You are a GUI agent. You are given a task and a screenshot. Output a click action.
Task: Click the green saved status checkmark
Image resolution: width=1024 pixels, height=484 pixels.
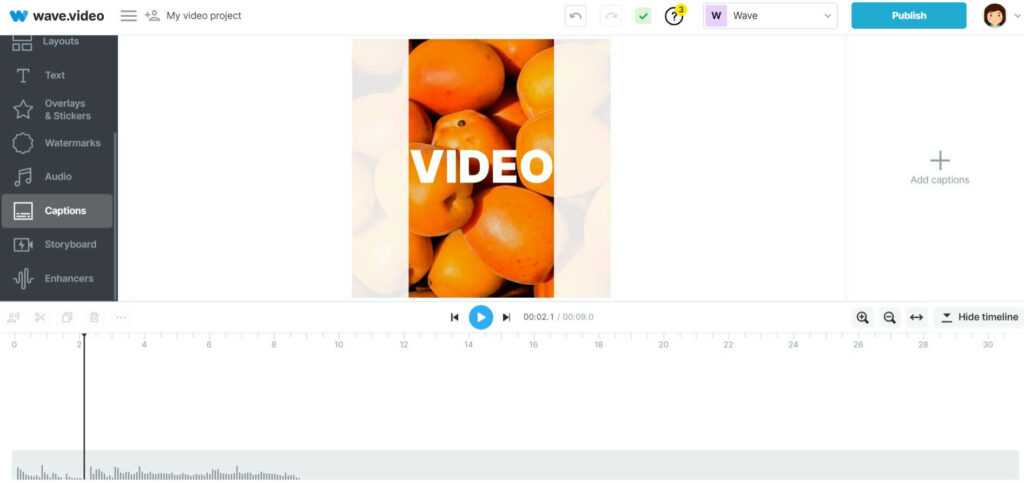tap(643, 16)
